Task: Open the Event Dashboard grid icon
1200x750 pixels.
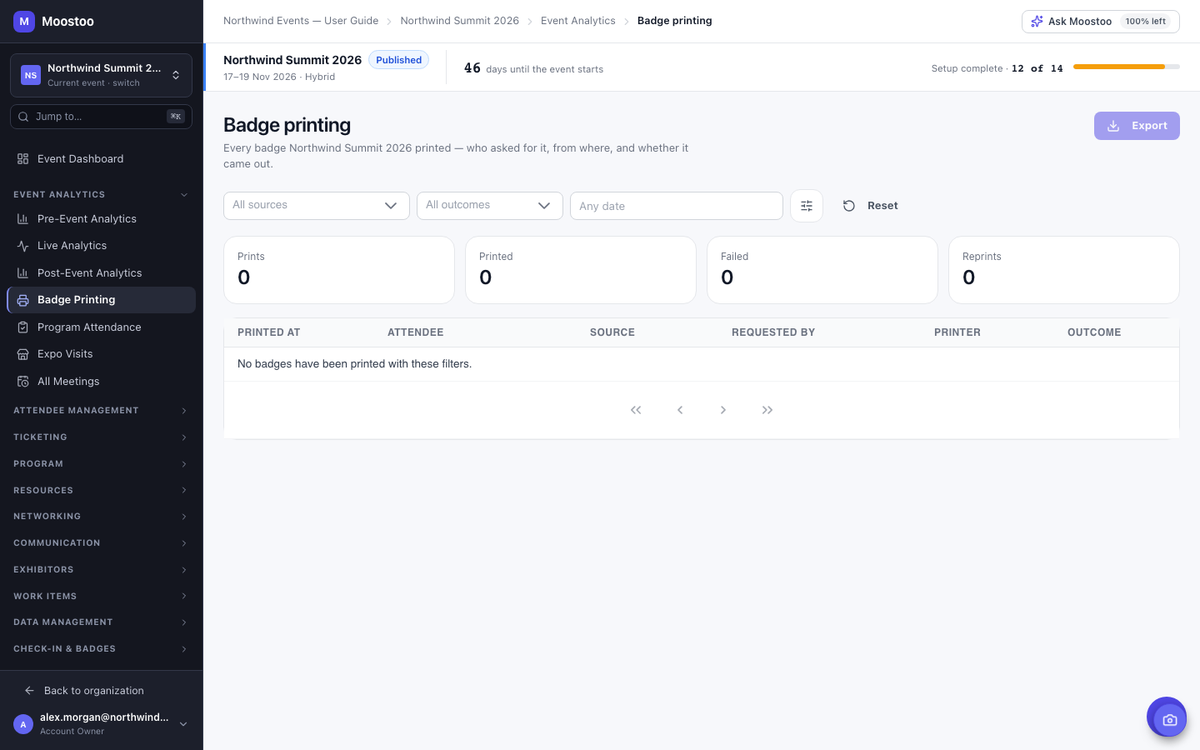Action: pos(23,159)
